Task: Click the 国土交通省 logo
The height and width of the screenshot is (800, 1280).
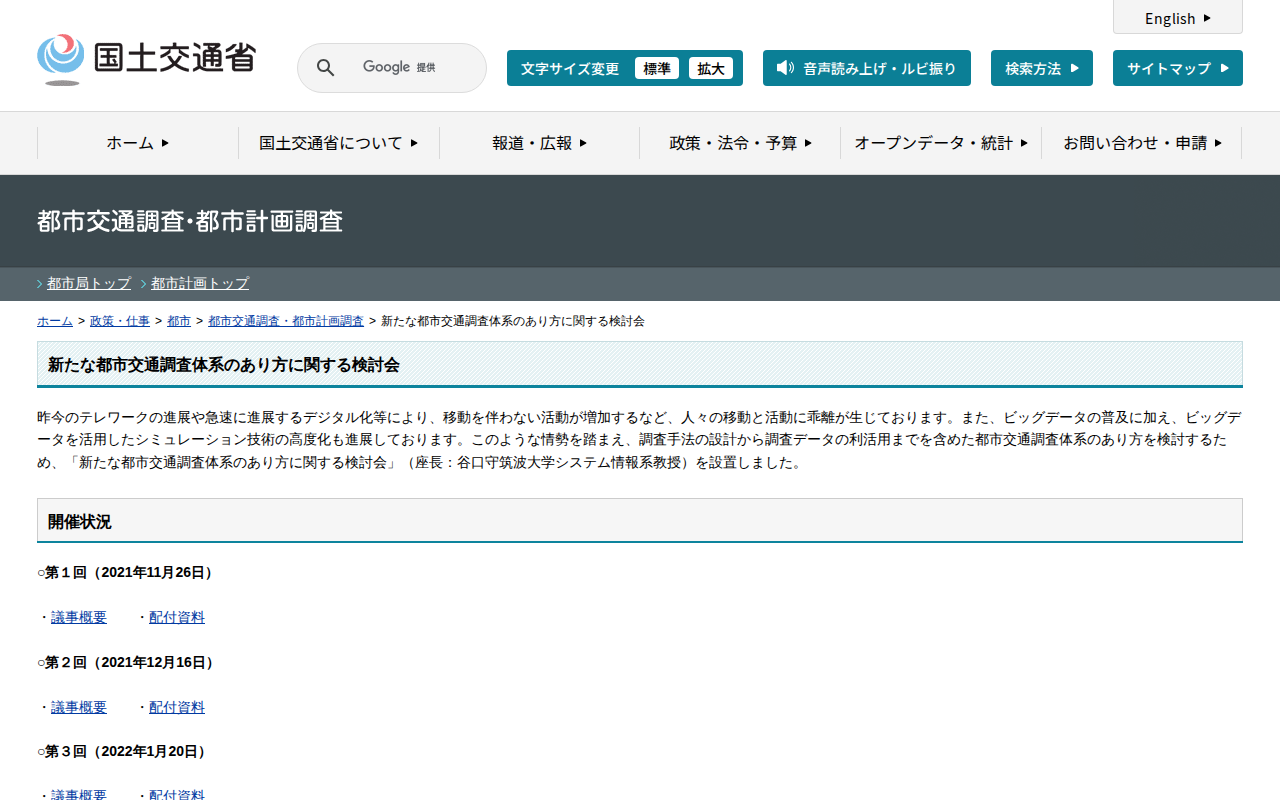Action: coord(146,59)
